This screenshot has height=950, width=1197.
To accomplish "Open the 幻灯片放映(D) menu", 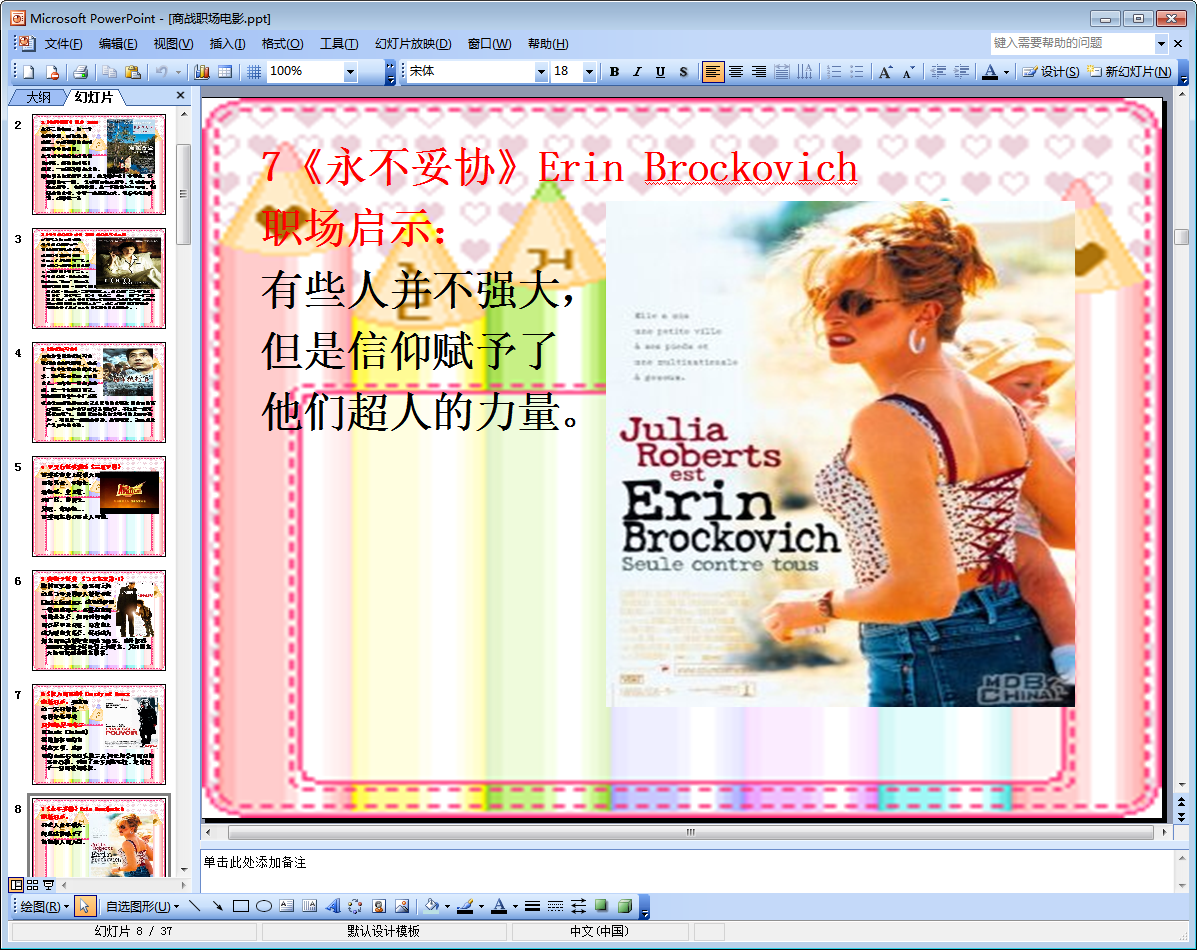I will (413, 44).
